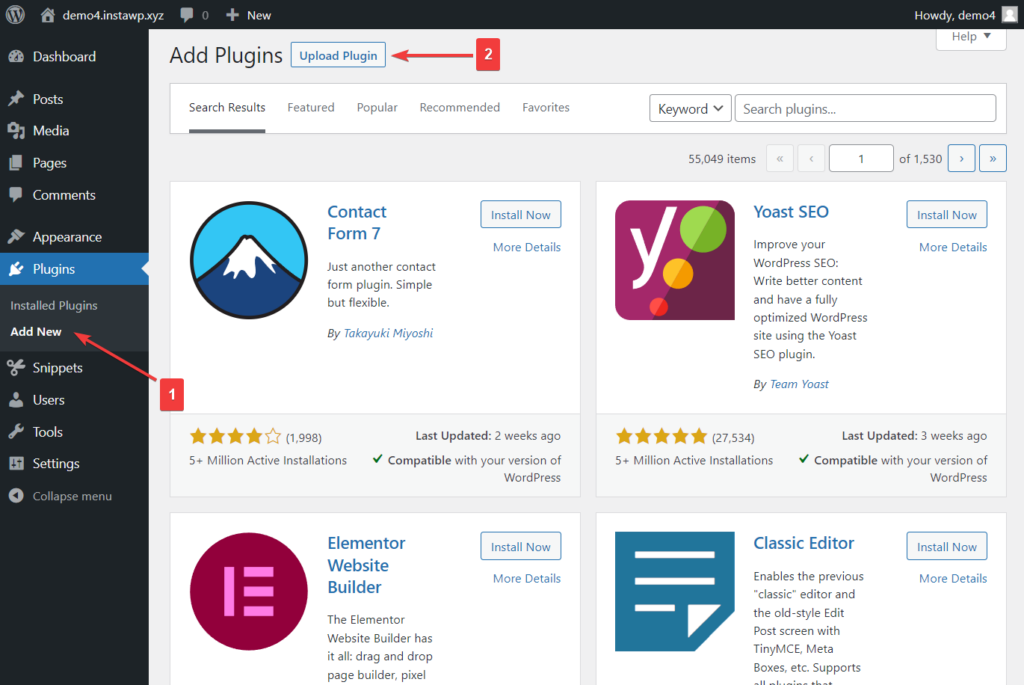Go to the next results page
This screenshot has height=685, width=1024.
(x=961, y=159)
